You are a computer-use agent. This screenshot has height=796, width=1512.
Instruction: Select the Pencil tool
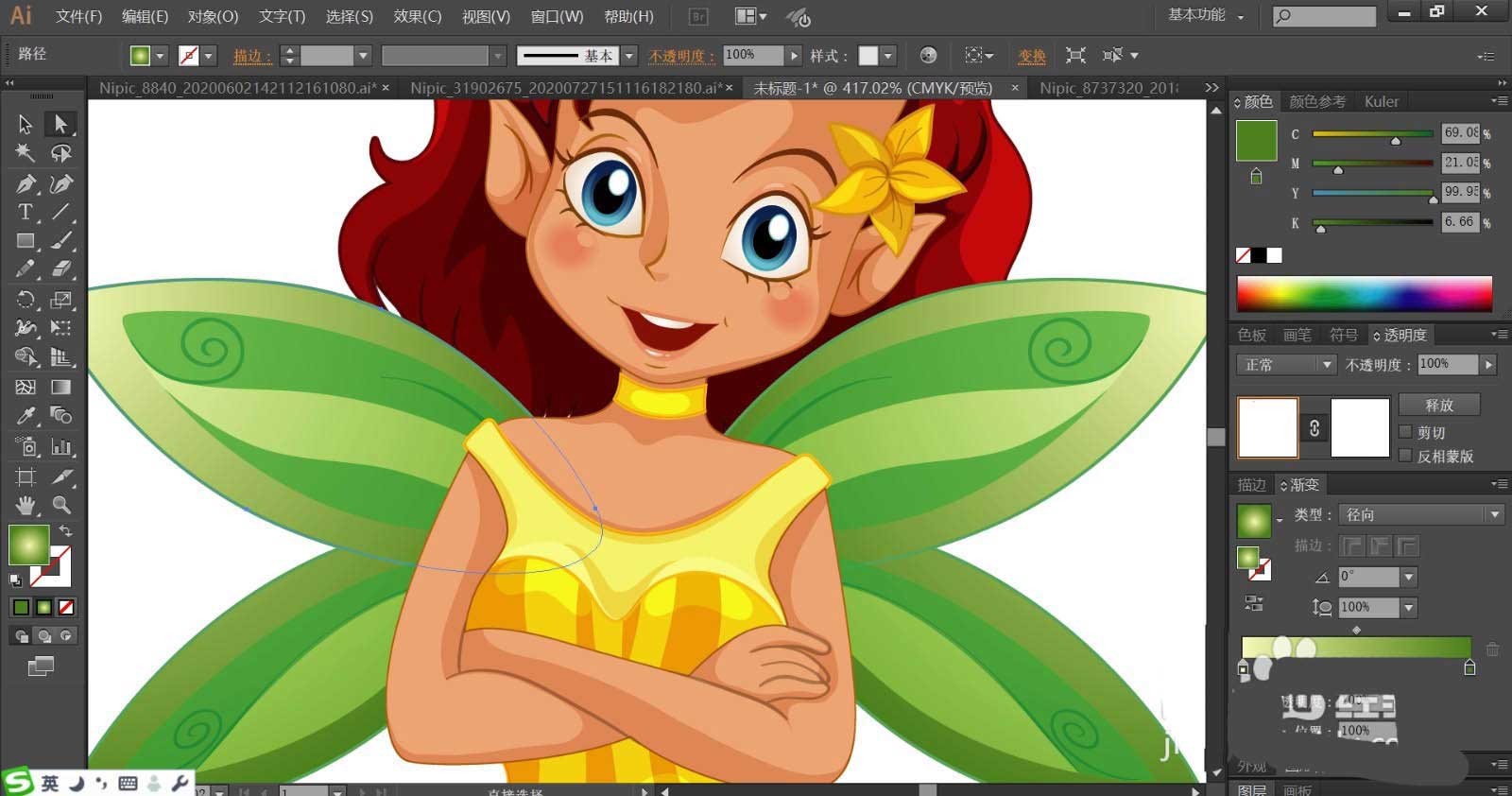26,269
